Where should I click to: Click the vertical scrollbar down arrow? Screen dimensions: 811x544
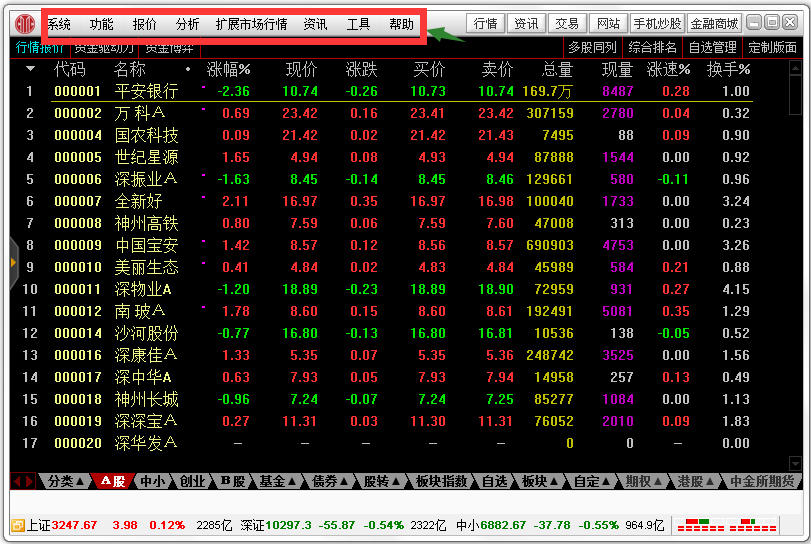(x=795, y=463)
